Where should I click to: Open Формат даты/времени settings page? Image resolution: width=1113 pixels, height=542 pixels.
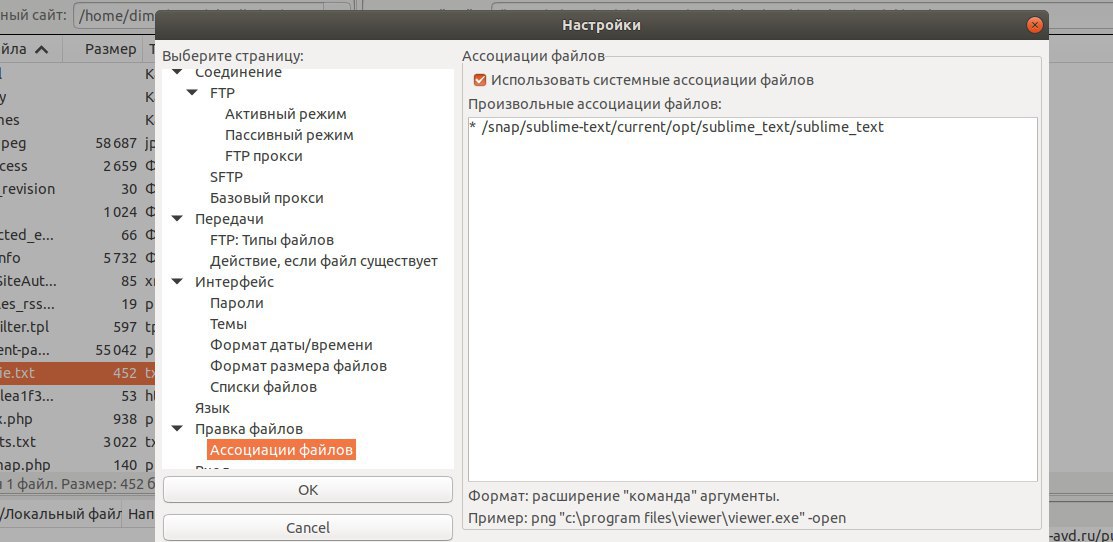pyautogui.click(x=291, y=345)
